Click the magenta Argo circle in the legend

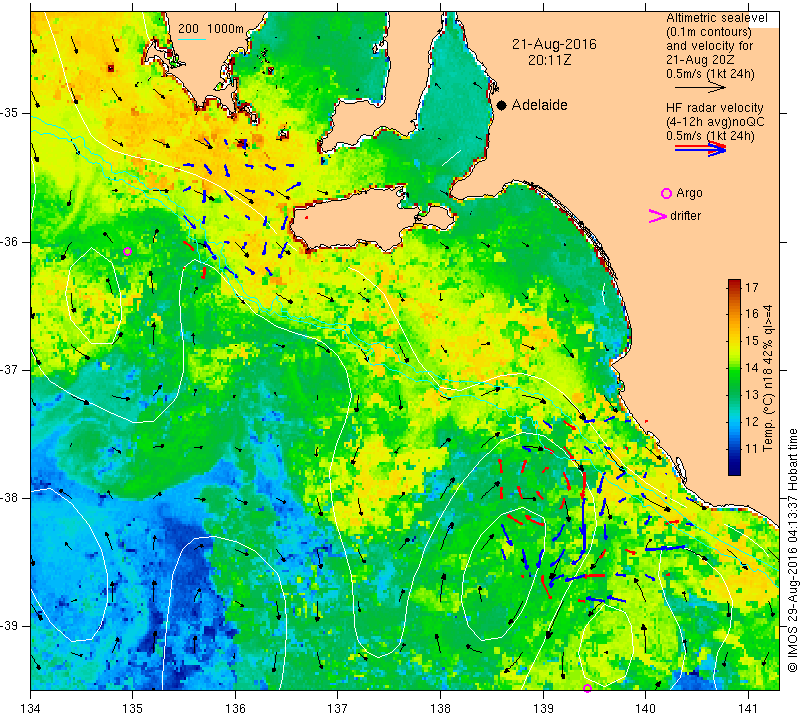[666, 193]
